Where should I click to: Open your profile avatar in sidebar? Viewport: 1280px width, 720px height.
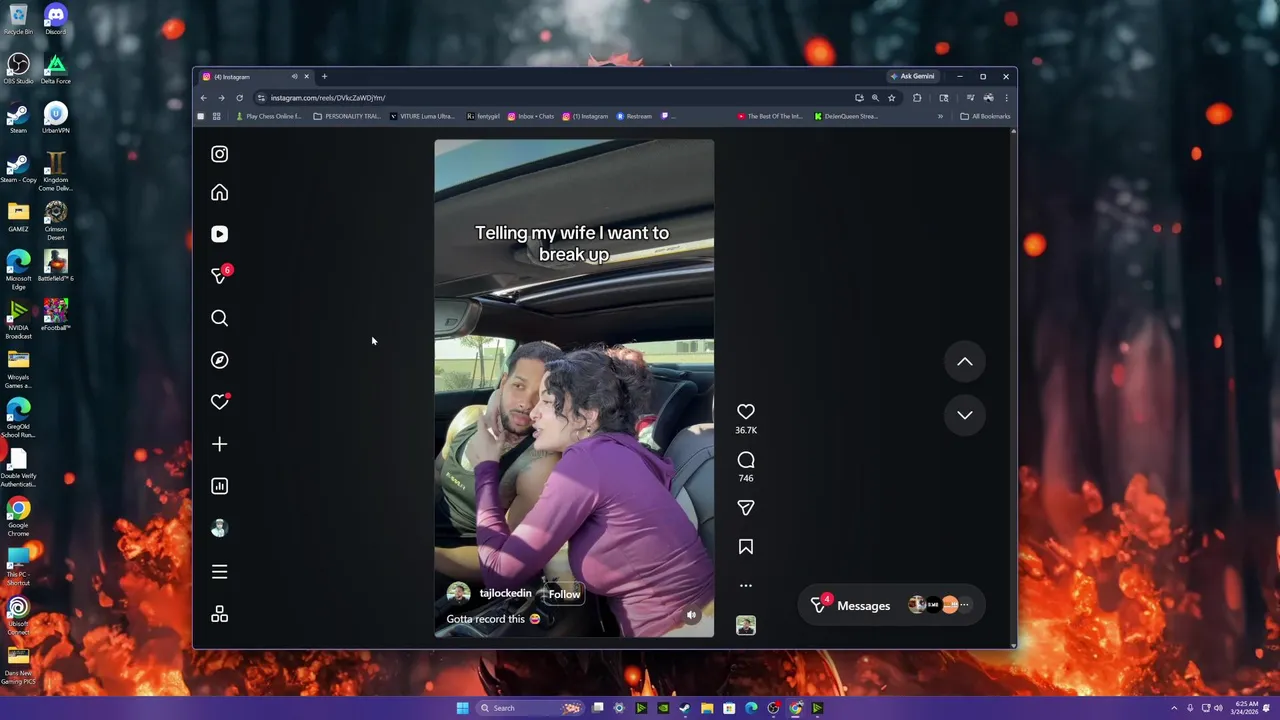[220, 529]
